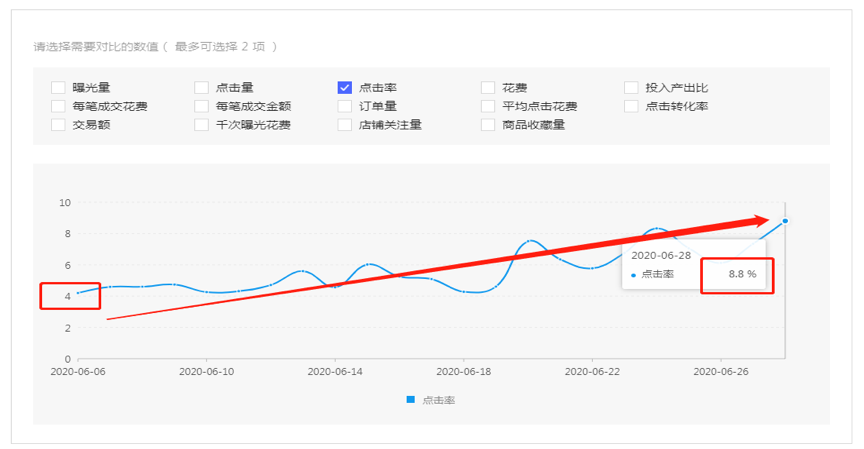The image size is (864, 449).
Task: Select the 花费 metric checkbox
Action: 488,88
